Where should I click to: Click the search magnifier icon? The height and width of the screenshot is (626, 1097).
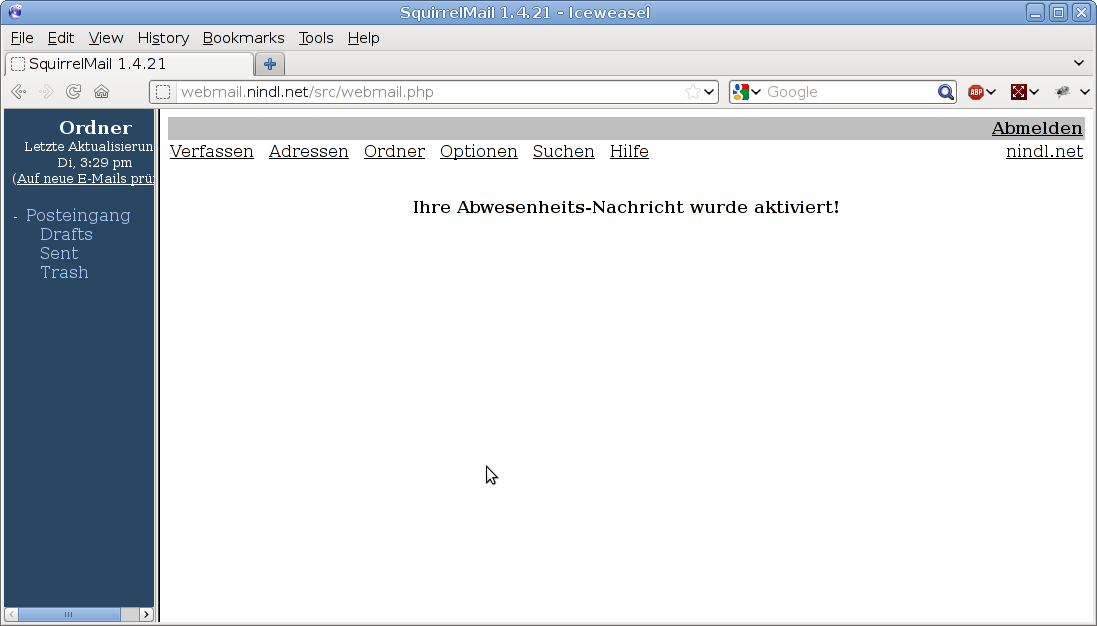(x=945, y=92)
